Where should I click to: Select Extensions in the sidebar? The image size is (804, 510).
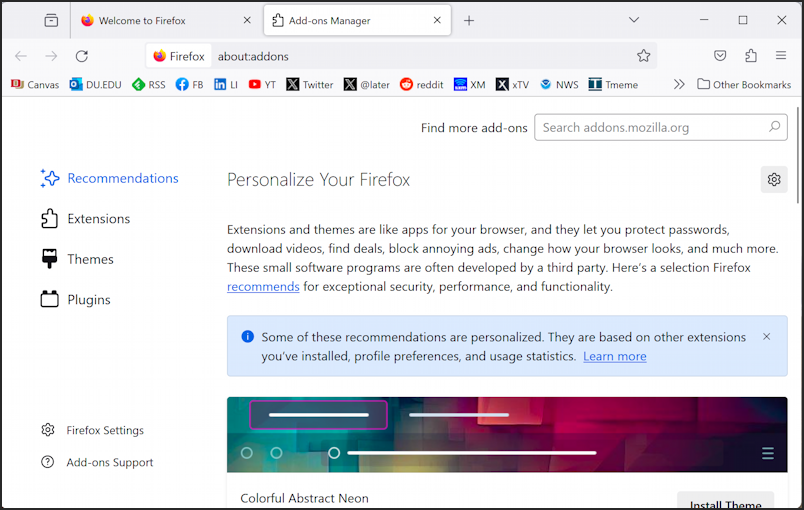click(x=85, y=219)
